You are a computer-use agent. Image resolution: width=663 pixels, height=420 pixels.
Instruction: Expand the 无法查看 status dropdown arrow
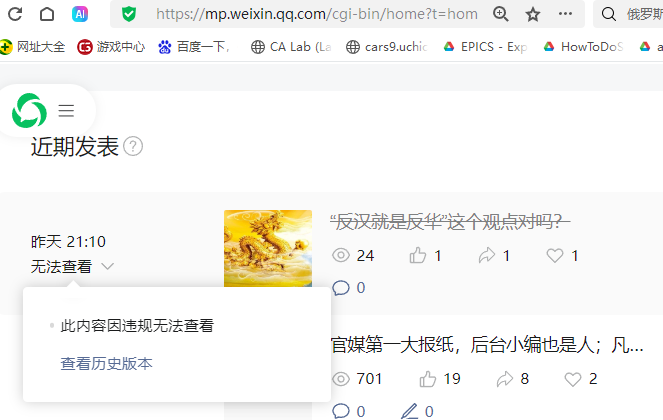pyautogui.click(x=108, y=266)
